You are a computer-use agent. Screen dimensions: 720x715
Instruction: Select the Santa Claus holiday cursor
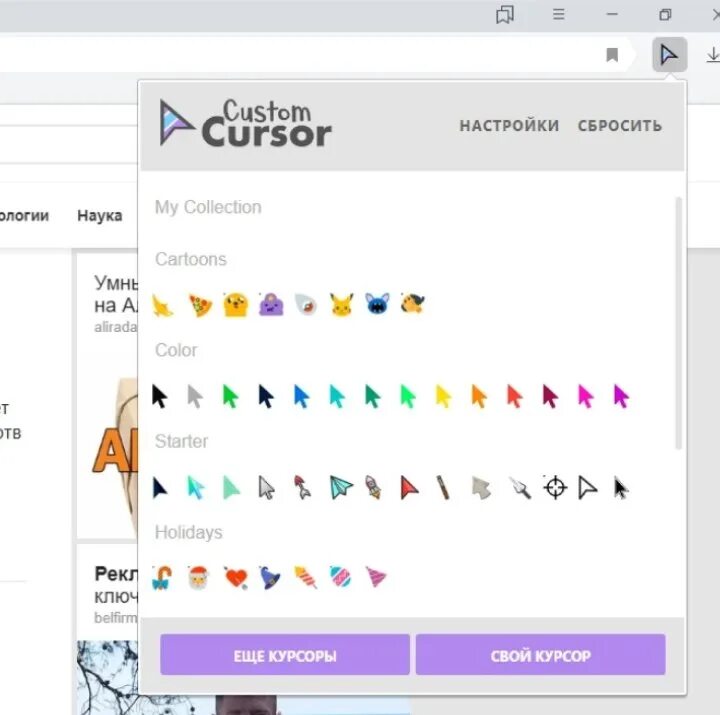click(x=198, y=578)
